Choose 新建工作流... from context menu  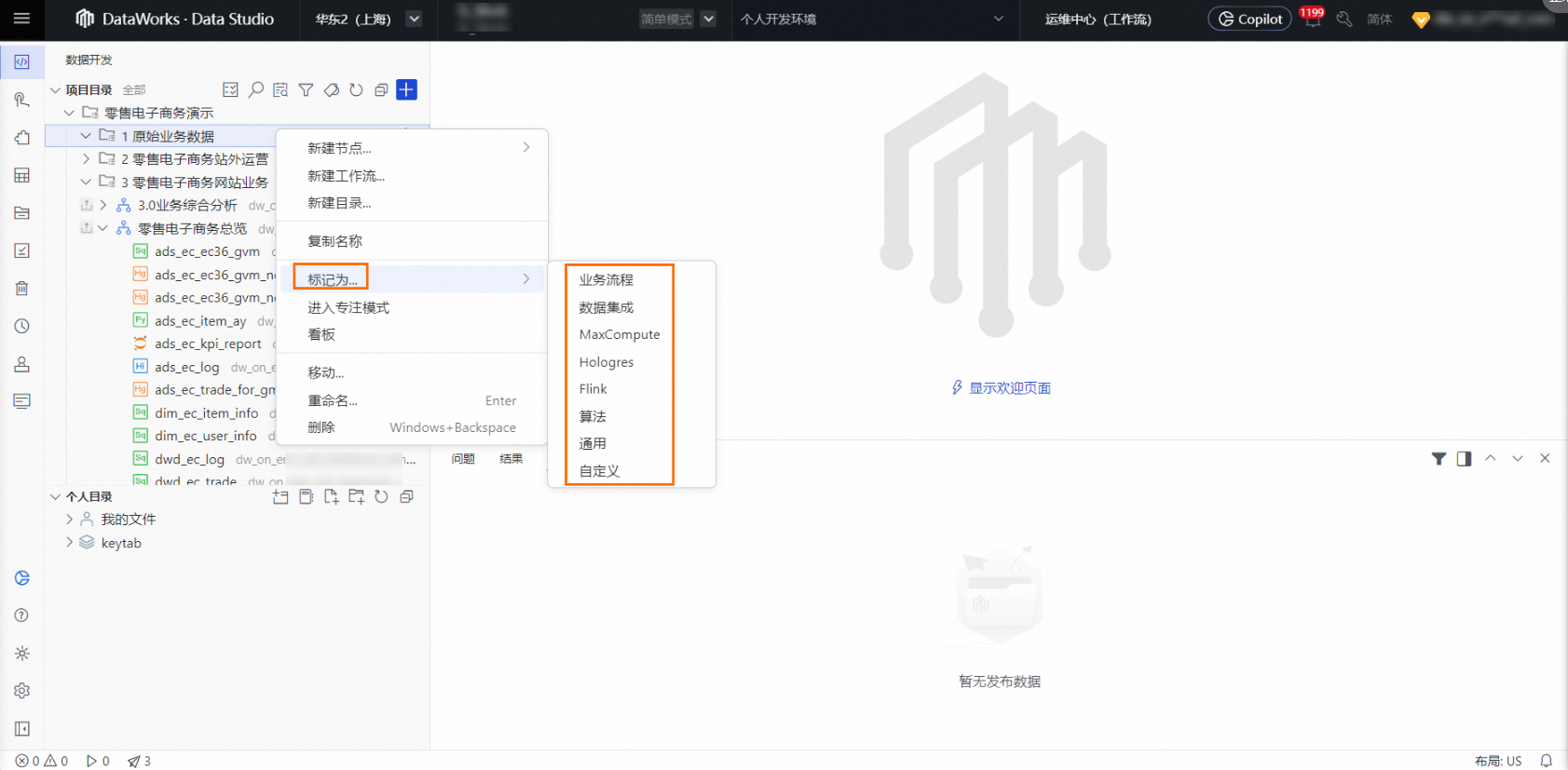[x=412, y=176]
